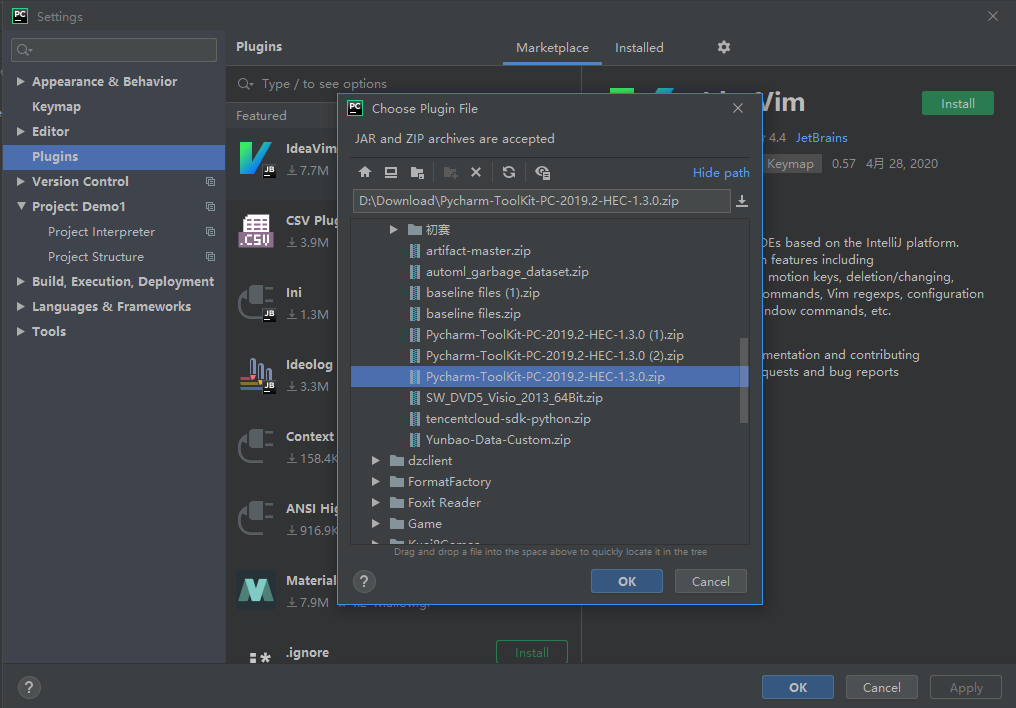1016x708 pixels.
Task: Collapse the Project: Demo1 section
Action: 21,206
